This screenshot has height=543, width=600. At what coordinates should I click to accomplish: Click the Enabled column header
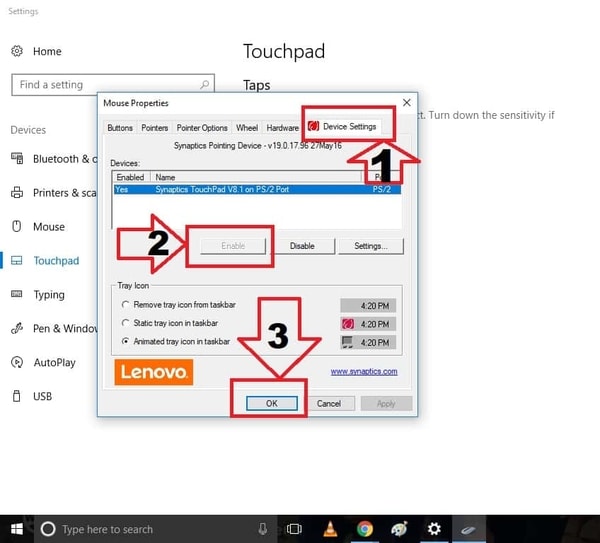tap(131, 177)
